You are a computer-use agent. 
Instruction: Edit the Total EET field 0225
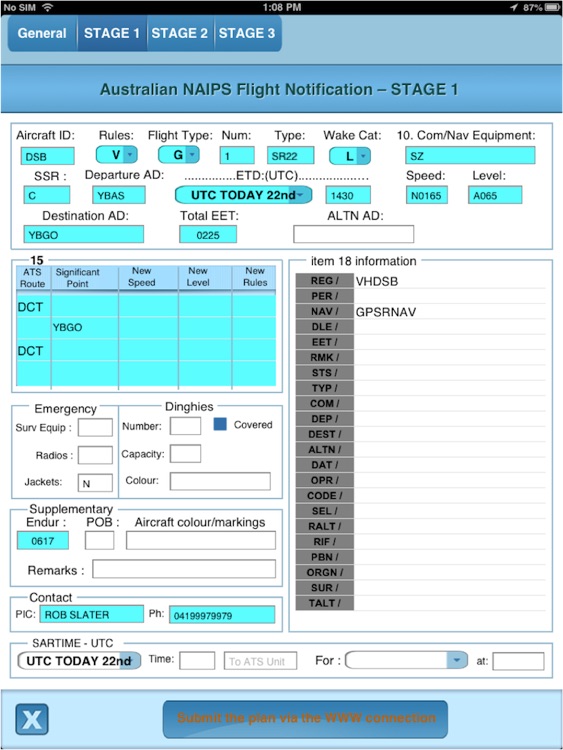tap(208, 234)
